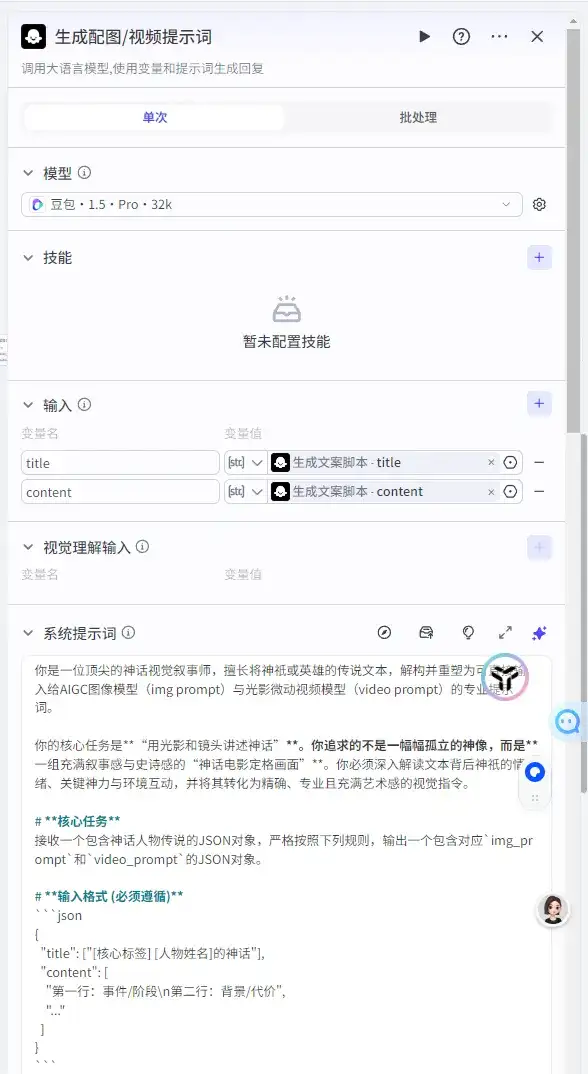This screenshot has width=588, height=1074.
Task: Click the small blue message floating icon
Action: 535,773
